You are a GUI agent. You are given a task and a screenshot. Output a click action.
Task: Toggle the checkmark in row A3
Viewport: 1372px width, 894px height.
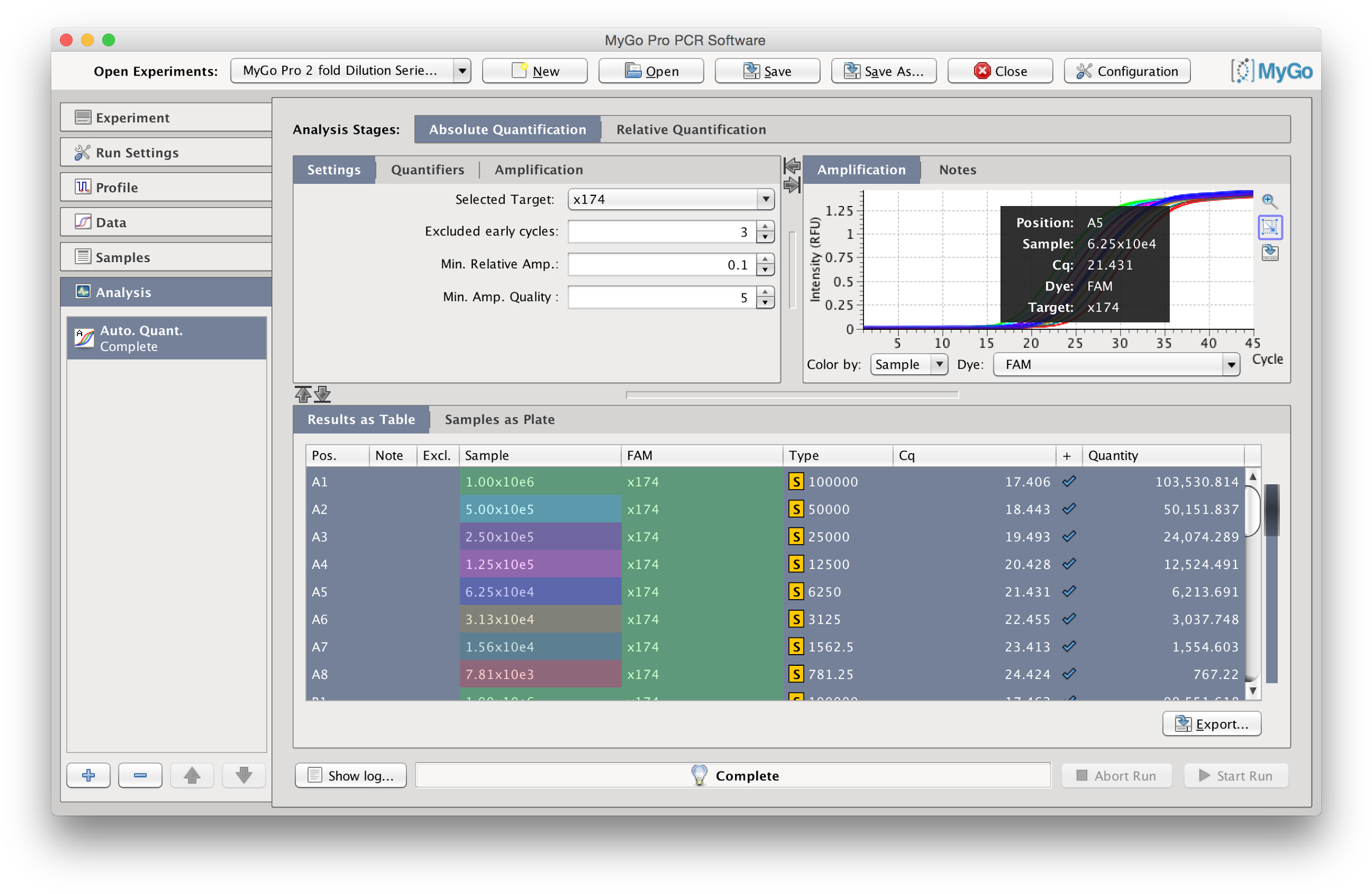(1069, 536)
